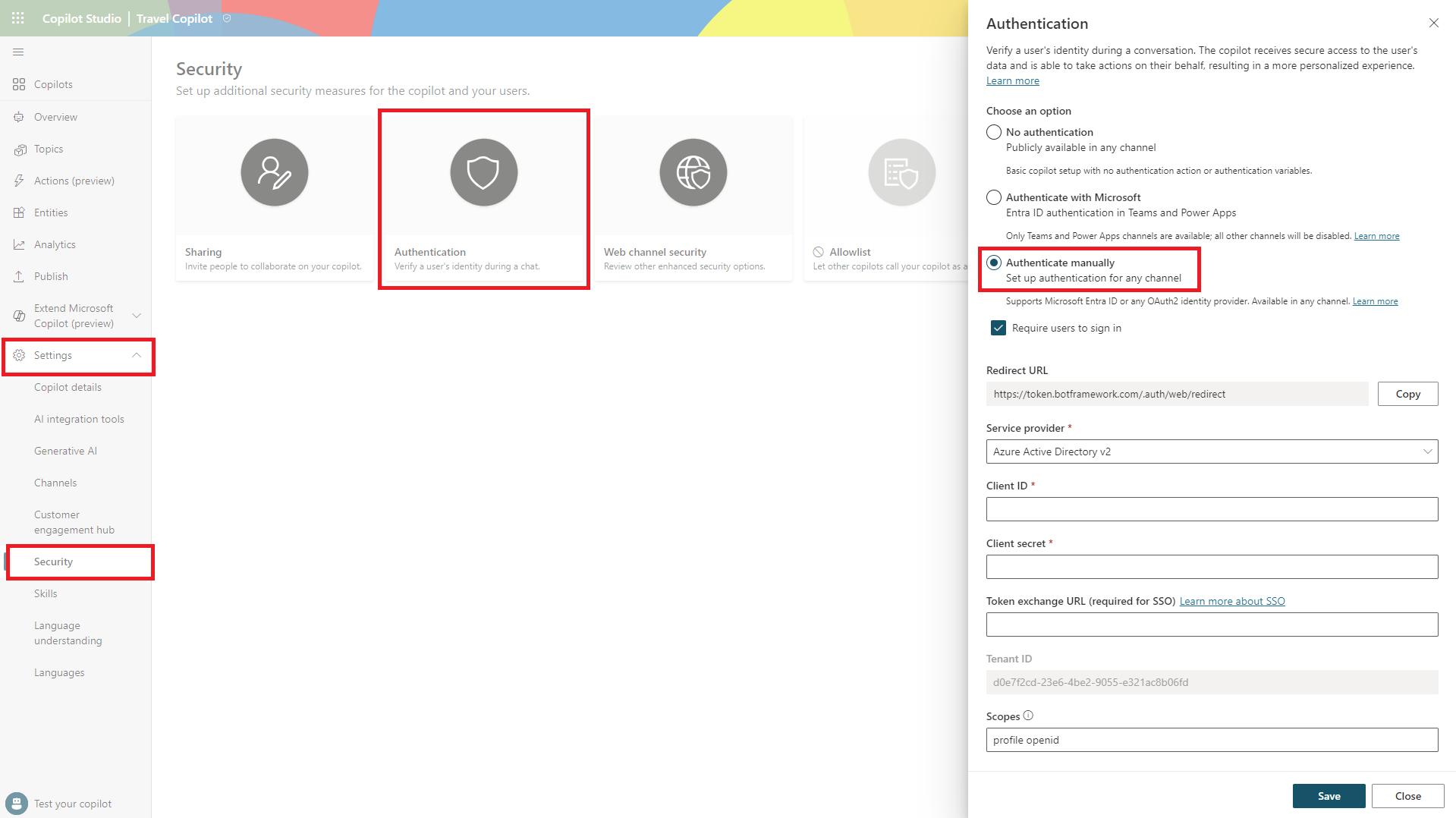The image size is (1456, 818).
Task: Choose Authenticate with Microsoft radio button
Action: [x=994, y=197]
